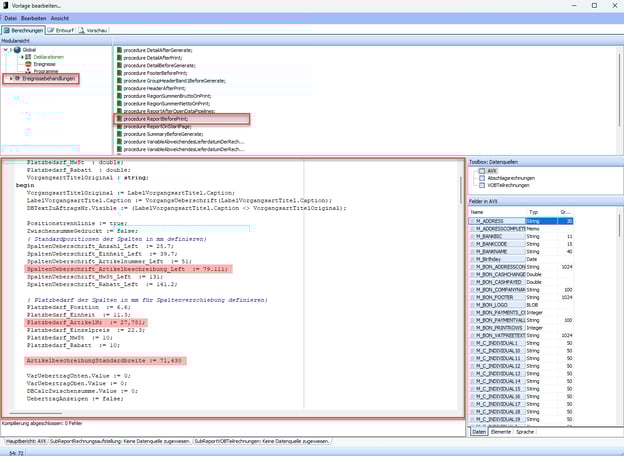Open the Datei menu
This screenshot has width=624, height=456.
tap(10, 18)
